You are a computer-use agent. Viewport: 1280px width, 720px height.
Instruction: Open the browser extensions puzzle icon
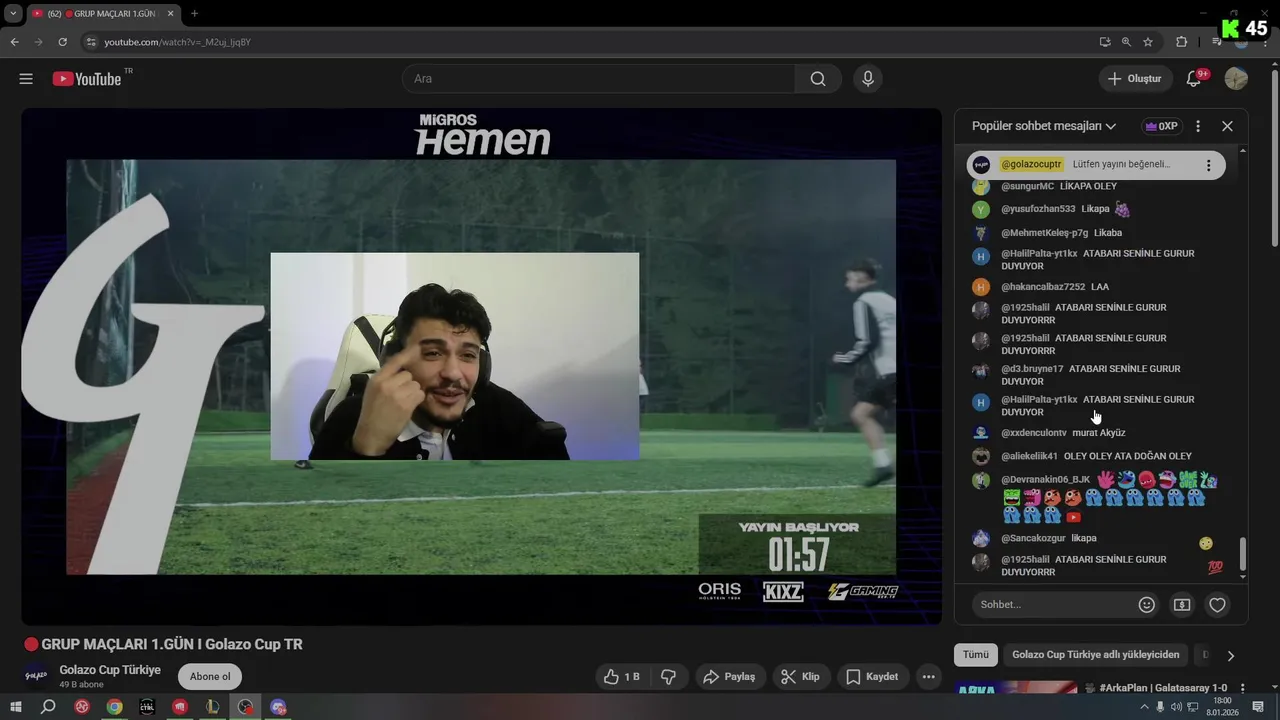[x=1182, y=42]
